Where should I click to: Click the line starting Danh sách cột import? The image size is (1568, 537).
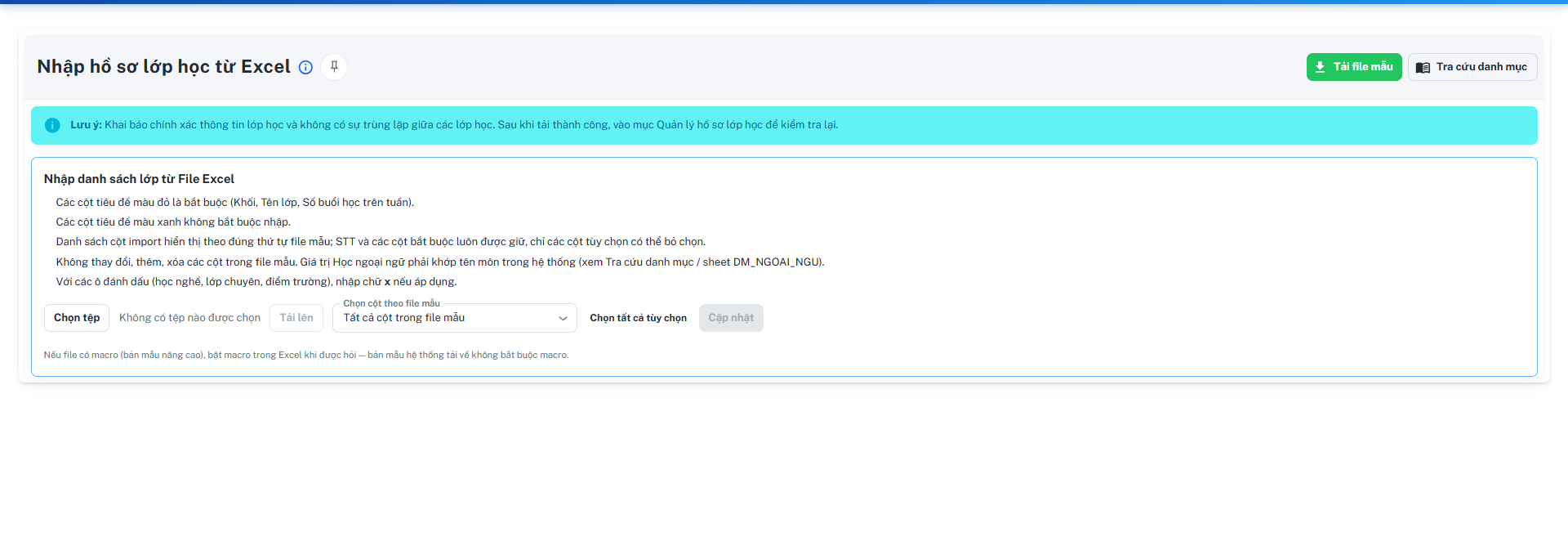click(381, 242)
